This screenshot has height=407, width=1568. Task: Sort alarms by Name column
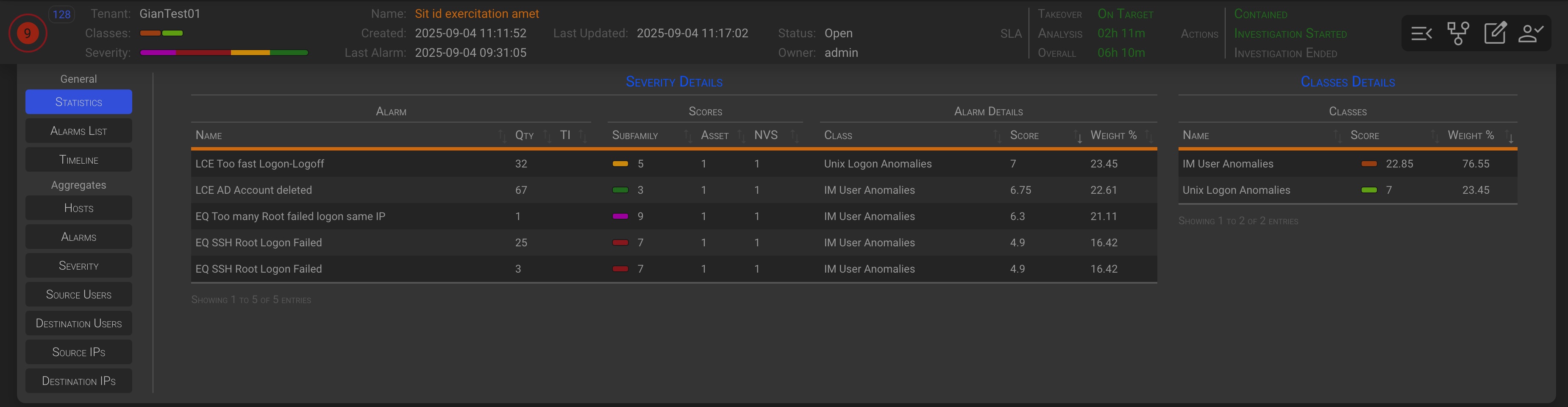(209, 135)
